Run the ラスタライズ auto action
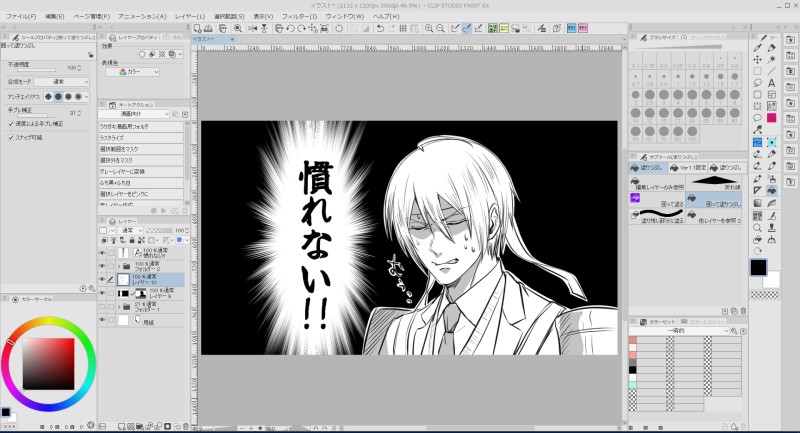This screenshot has width=800, height=433. 141,138
